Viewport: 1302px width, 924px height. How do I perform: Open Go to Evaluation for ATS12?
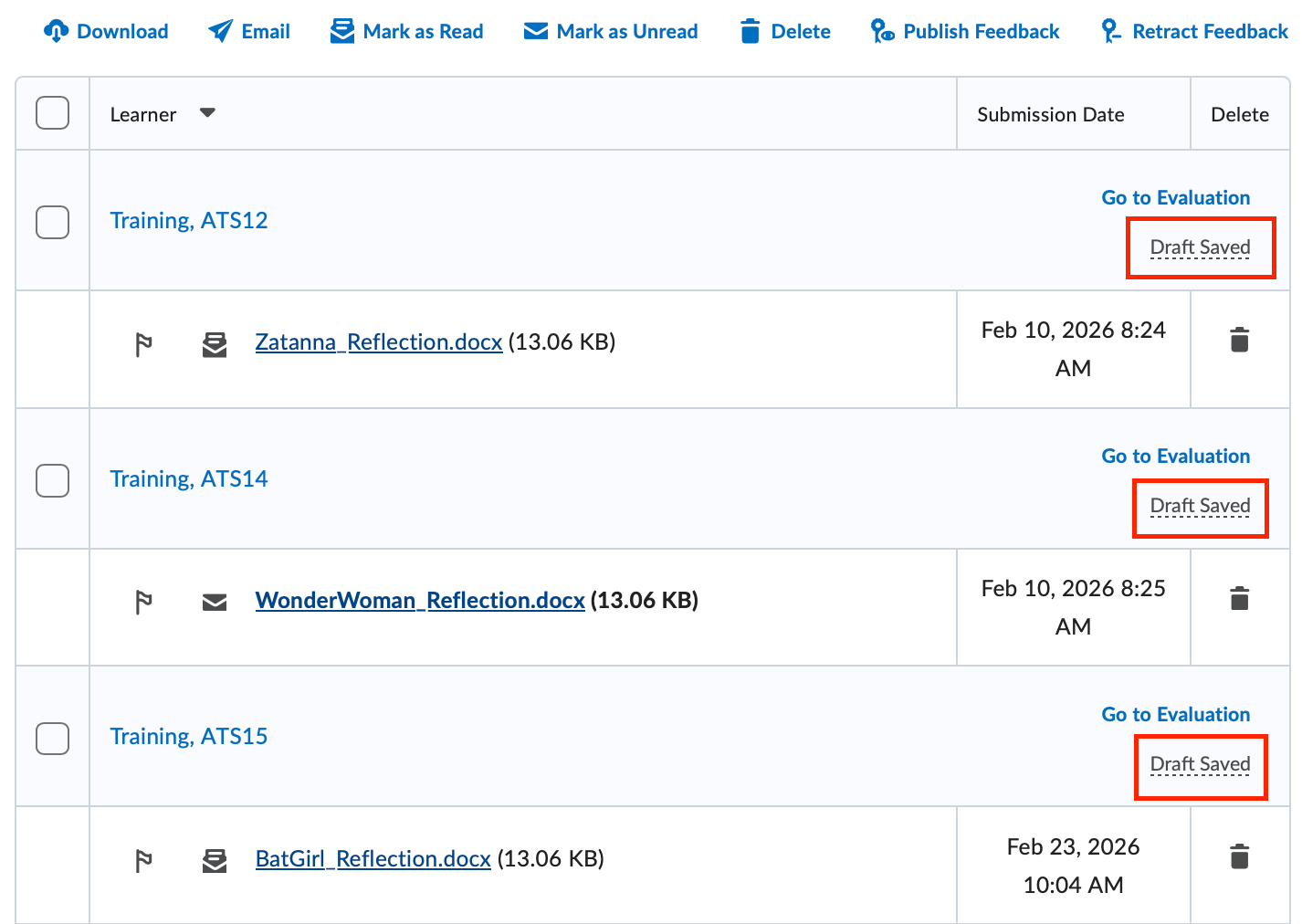coord(1175,198)
